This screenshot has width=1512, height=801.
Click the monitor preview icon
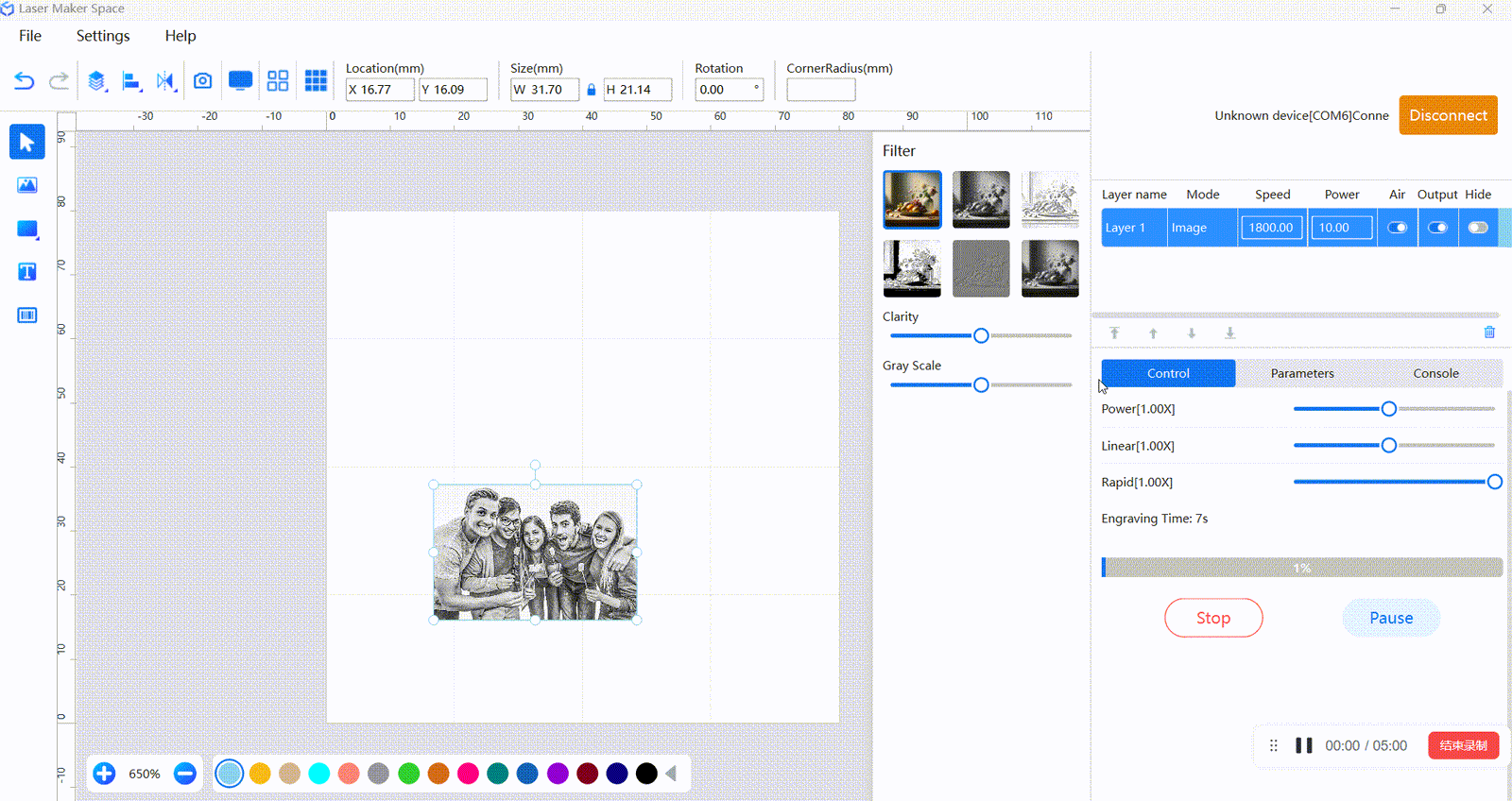pyautogui.click(x=241, y=81)
